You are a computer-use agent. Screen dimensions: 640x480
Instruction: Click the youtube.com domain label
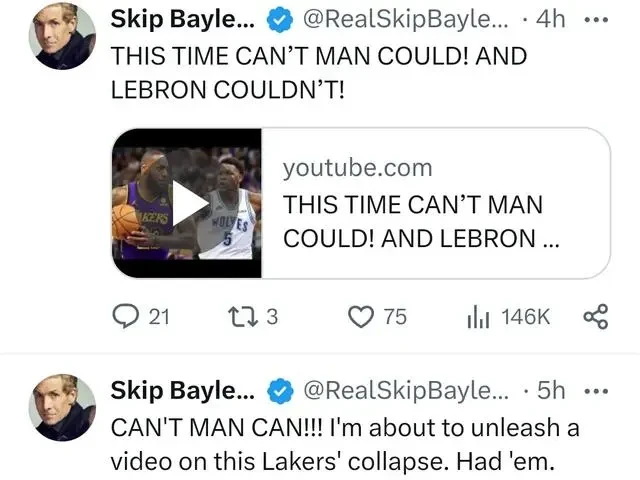[358, 168]
